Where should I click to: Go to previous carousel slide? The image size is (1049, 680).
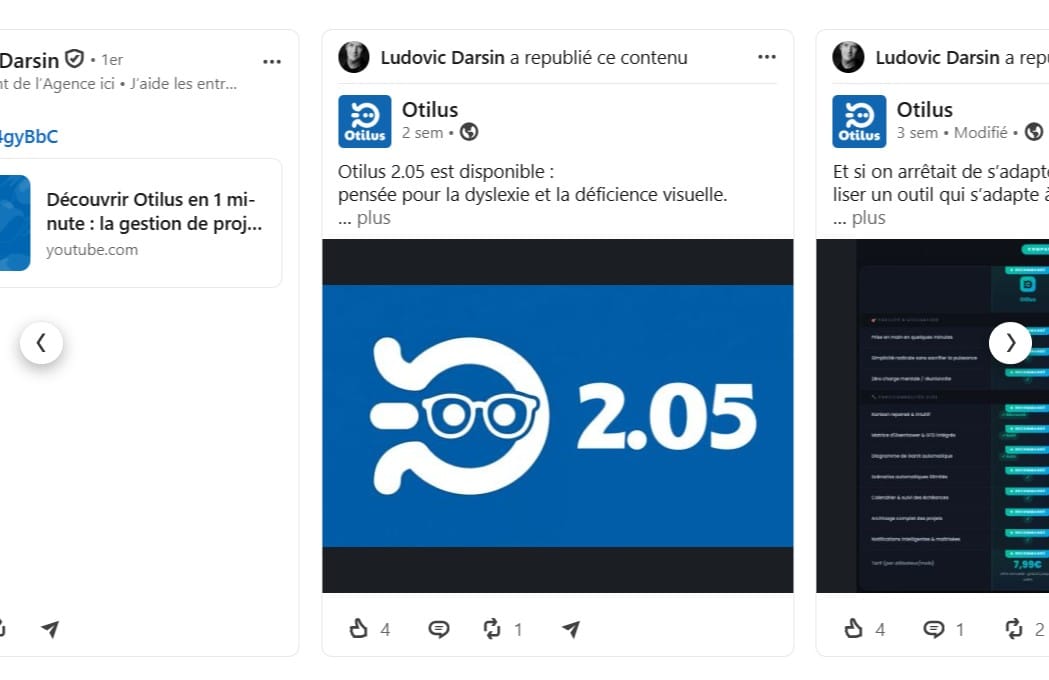(x=41, y=343)
